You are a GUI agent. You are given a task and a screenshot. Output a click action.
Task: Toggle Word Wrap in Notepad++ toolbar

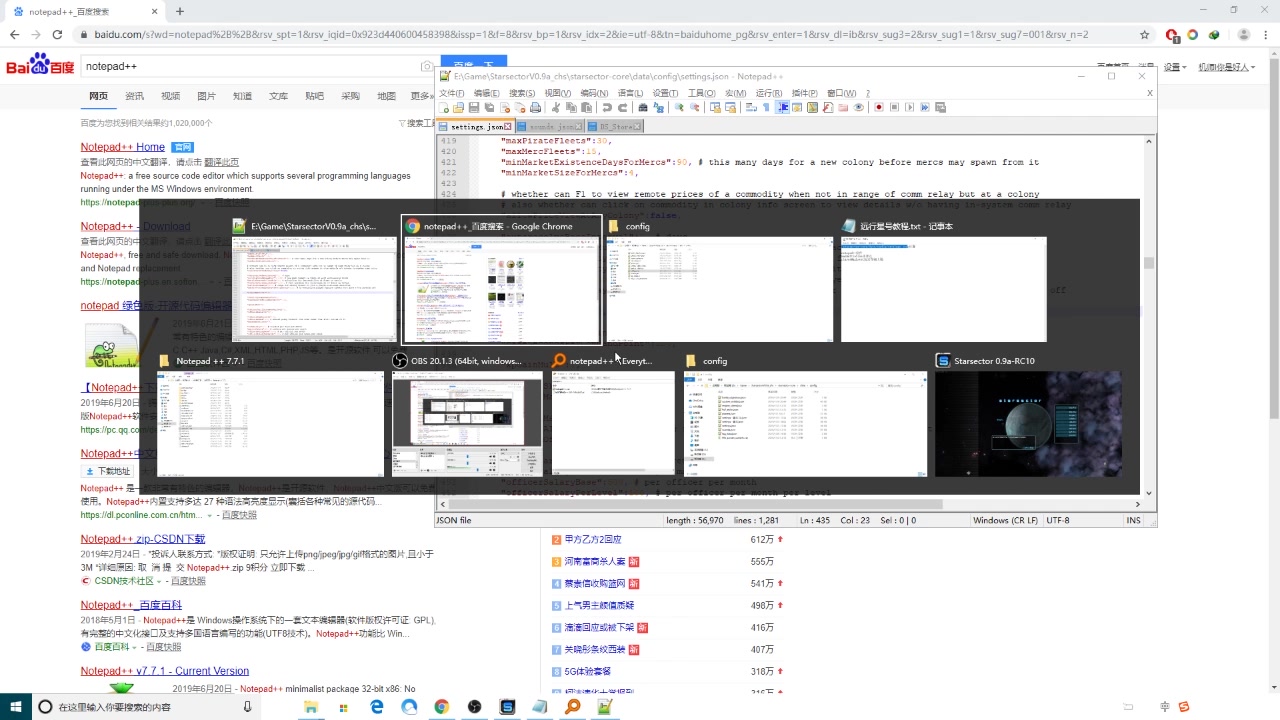(751, 107)
